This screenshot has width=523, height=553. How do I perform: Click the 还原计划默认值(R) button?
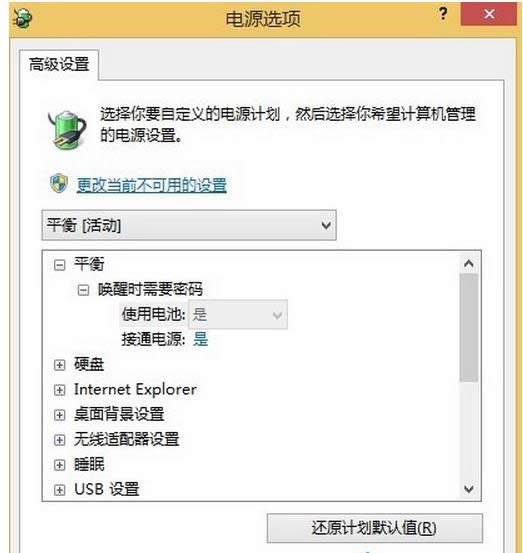[375, 528]
